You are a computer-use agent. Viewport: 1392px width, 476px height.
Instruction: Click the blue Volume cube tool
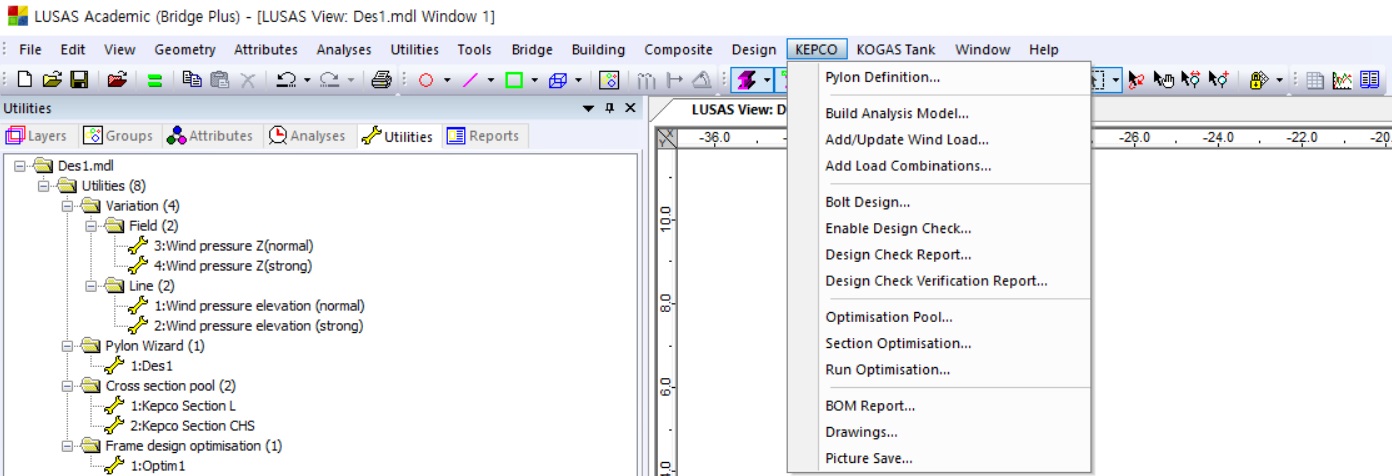(558, 80)
